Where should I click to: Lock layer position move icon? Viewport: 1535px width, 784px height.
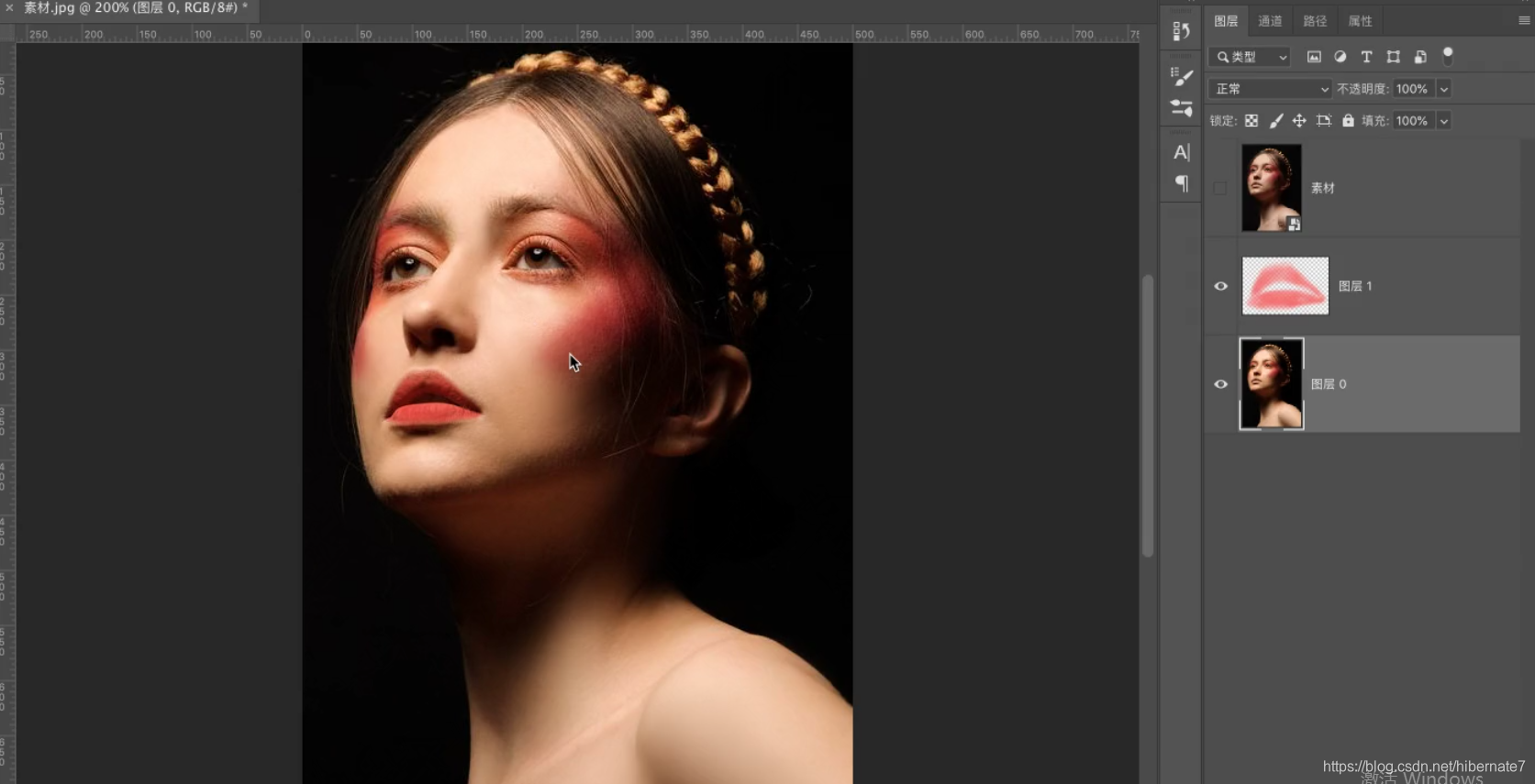tap(1299, 121)
